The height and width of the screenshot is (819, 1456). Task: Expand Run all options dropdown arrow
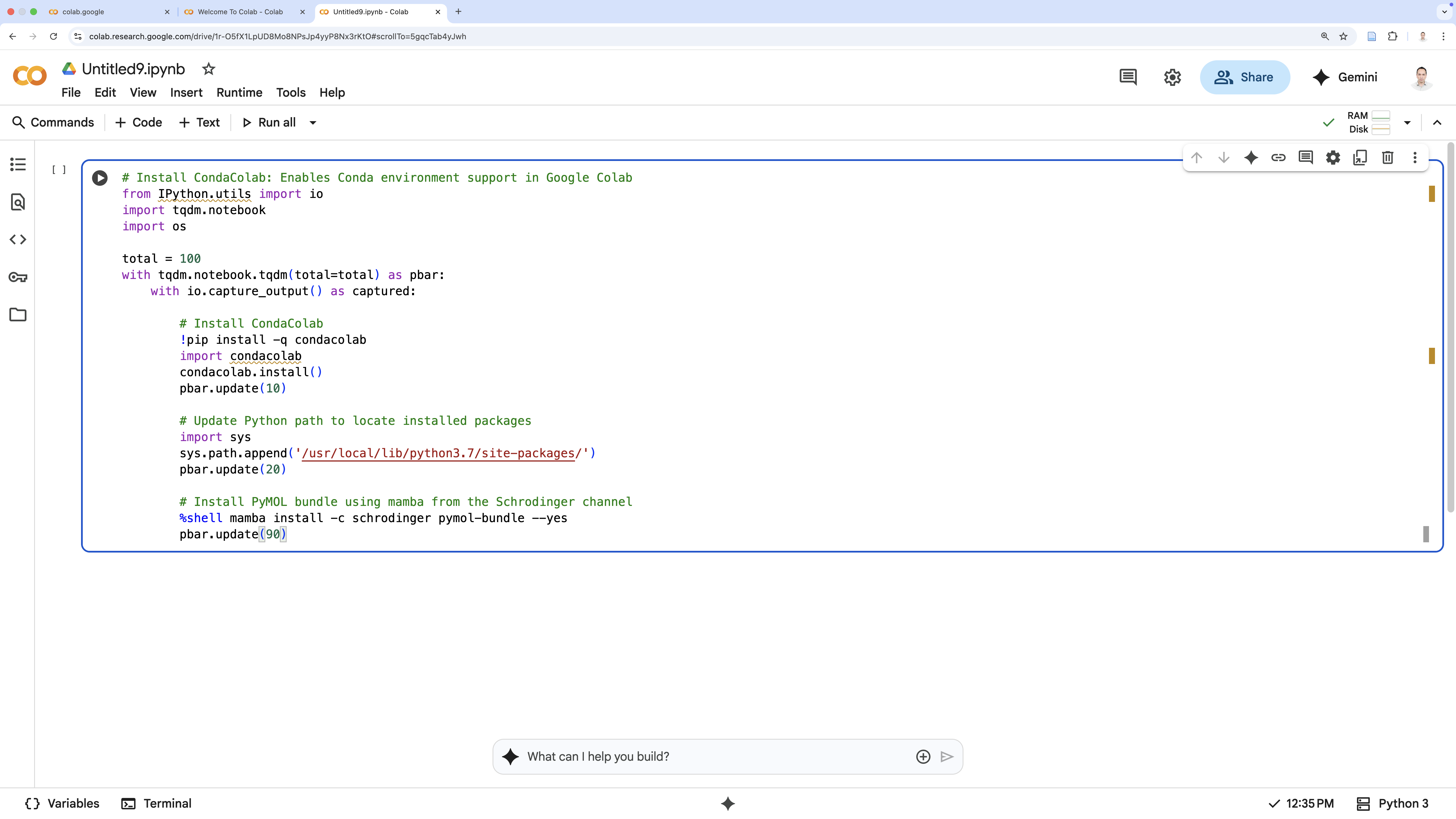click(x=313, y=123)
